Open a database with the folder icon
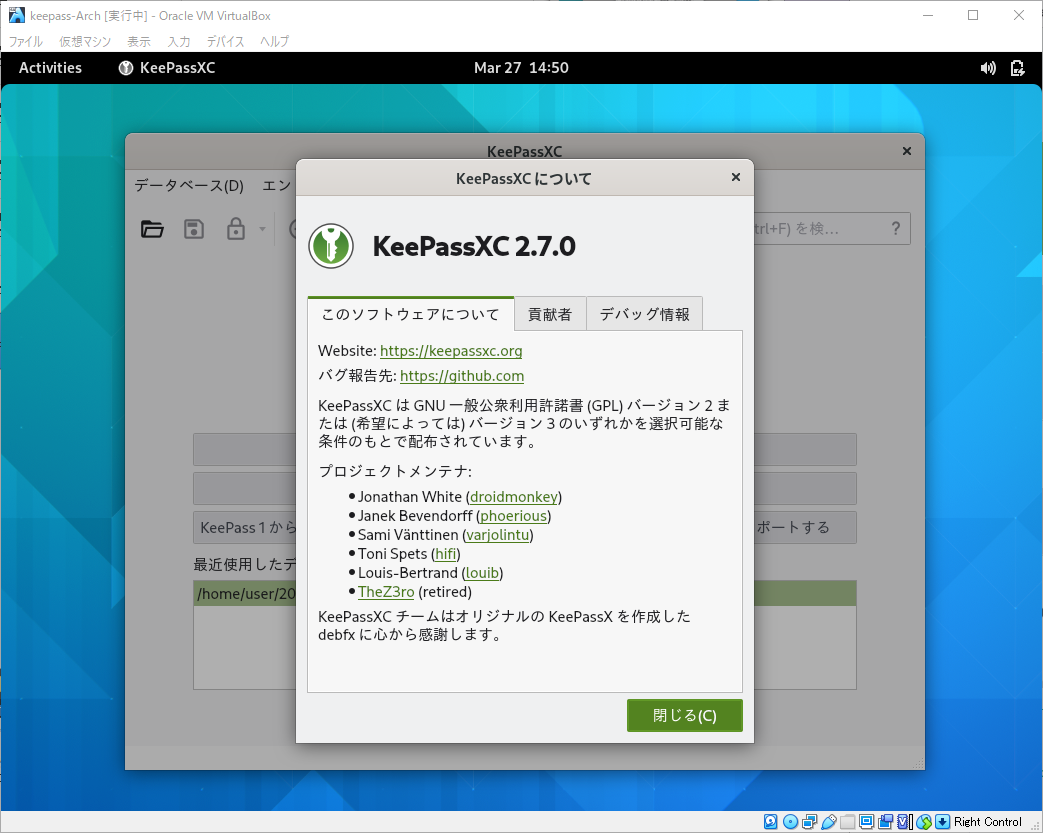Viewport: 1043px width, 833px height. [152, 229]
